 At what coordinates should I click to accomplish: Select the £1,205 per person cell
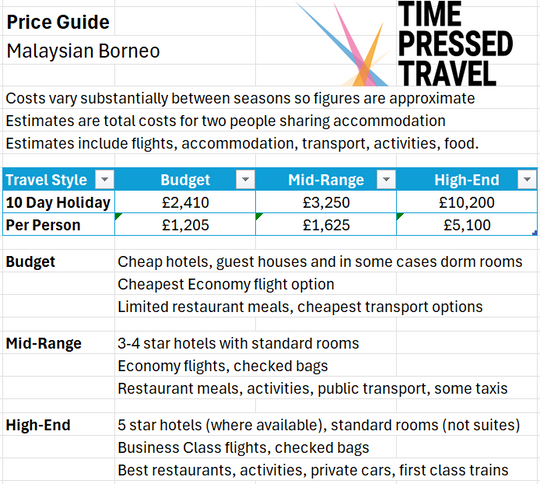click(185, 225)
